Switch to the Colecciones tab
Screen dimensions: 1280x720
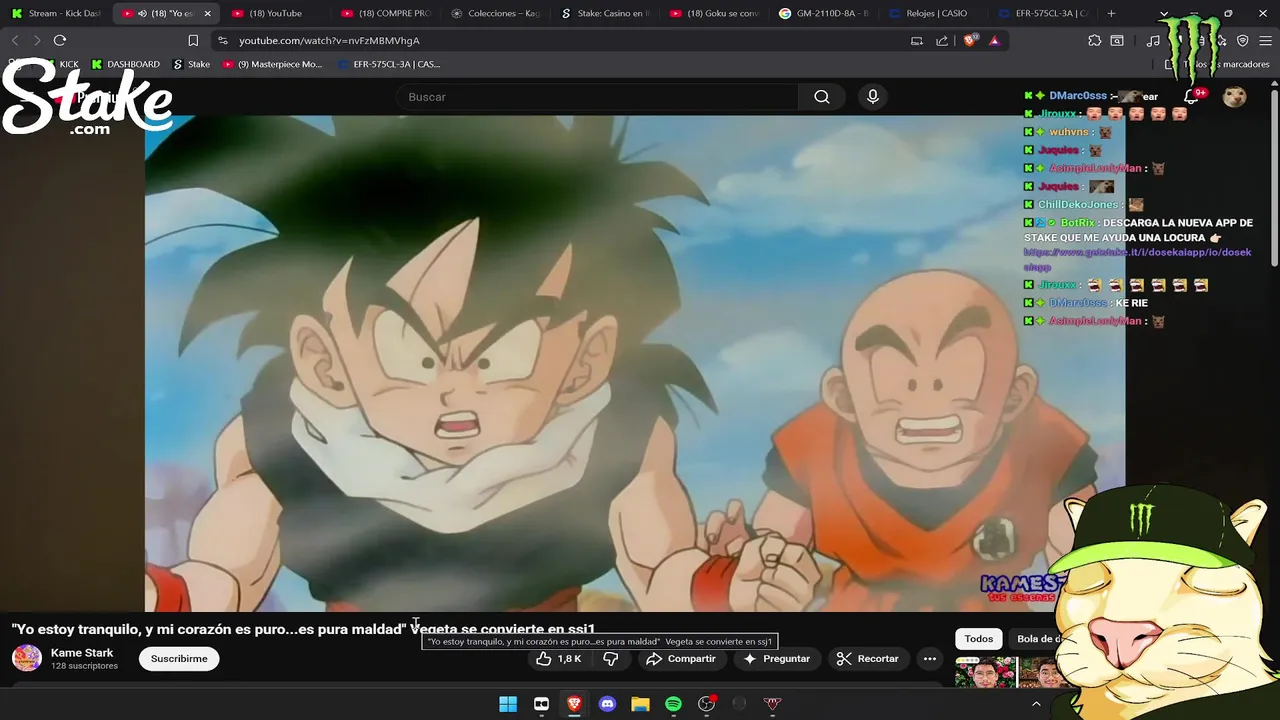click(496, 13)
